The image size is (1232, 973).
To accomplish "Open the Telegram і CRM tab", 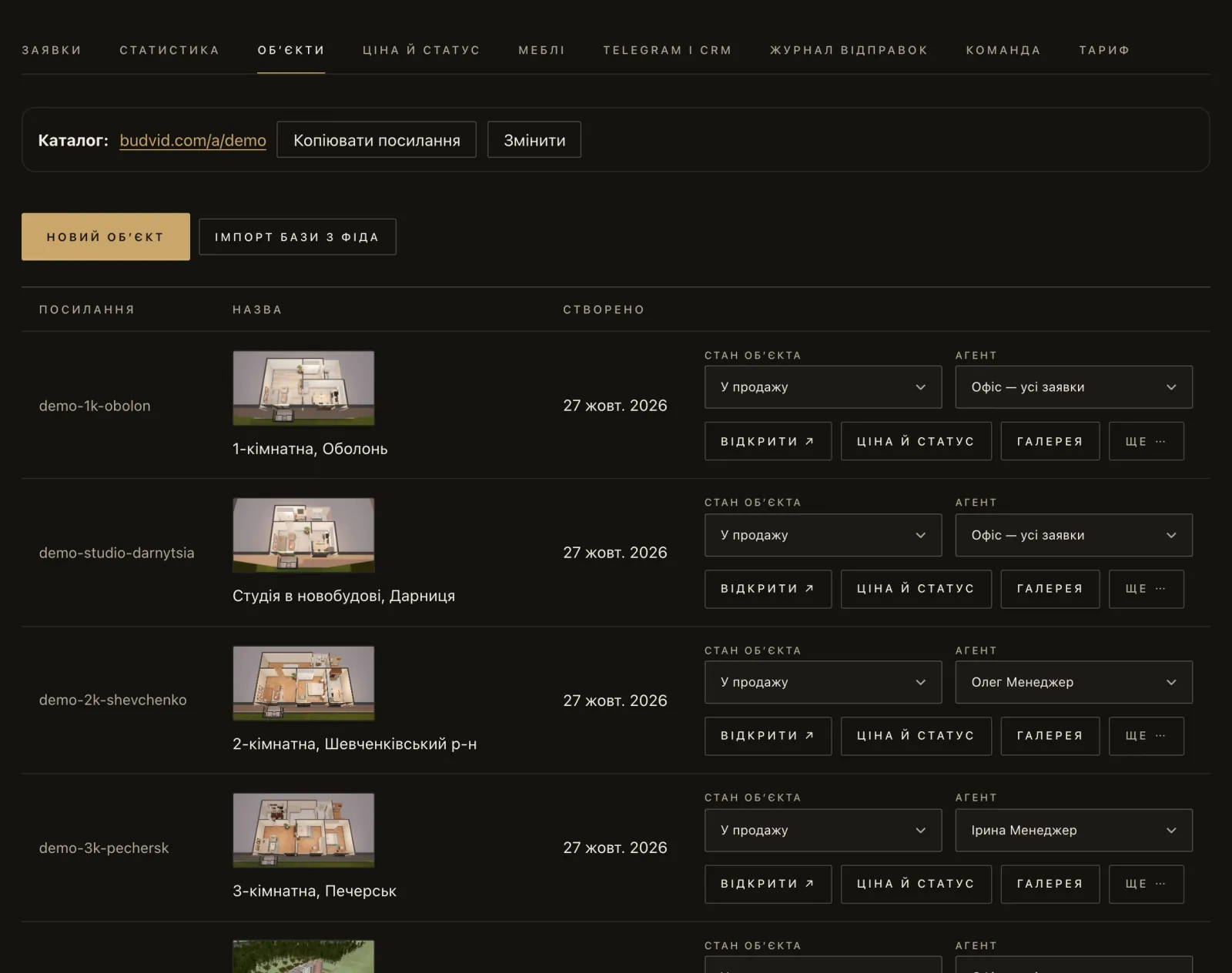I will pyautogui.click(x=667, y=50).
